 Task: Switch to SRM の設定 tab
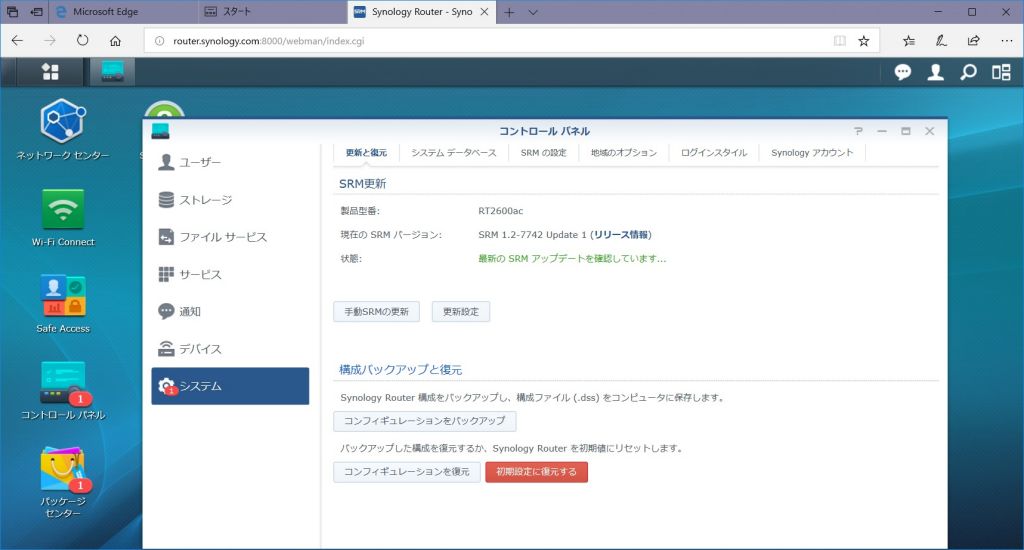click(543, 153)
